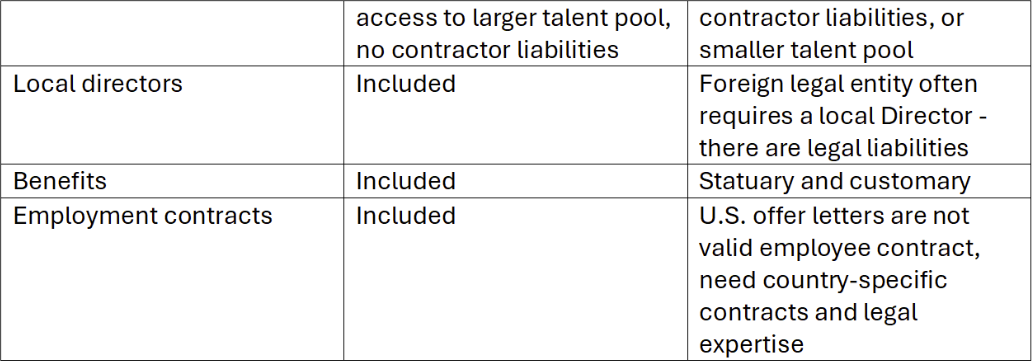Click "no contractor liabilities" text line
The image size is (1032, 361).
(488, 50)
